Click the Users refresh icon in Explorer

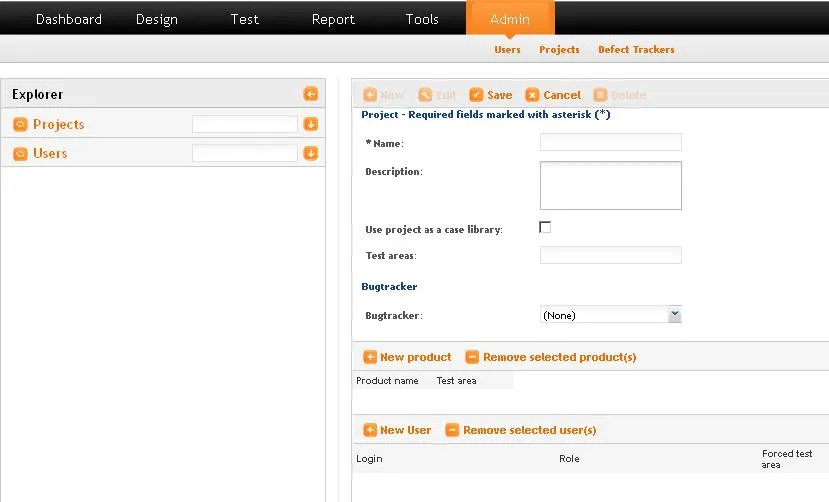[20, 153]
